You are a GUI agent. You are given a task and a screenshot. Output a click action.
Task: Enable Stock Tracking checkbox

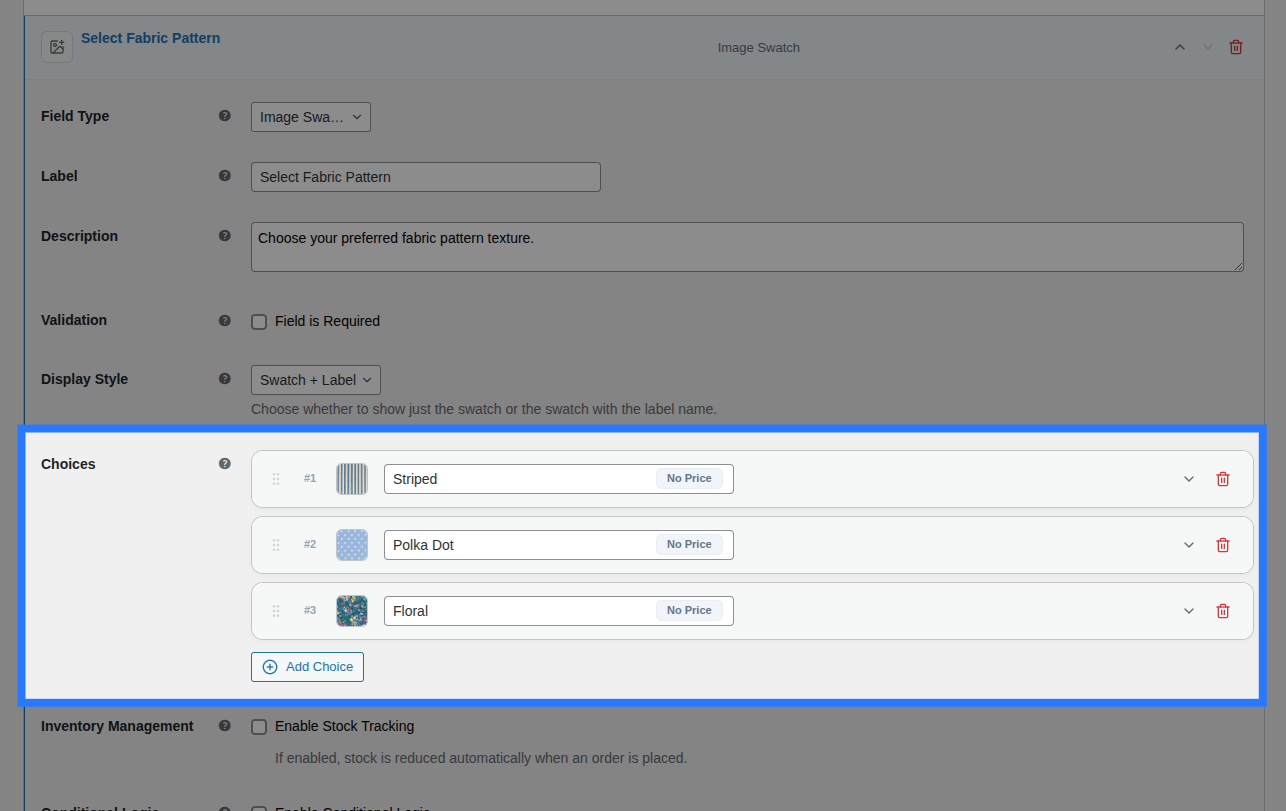pos(259,727)
